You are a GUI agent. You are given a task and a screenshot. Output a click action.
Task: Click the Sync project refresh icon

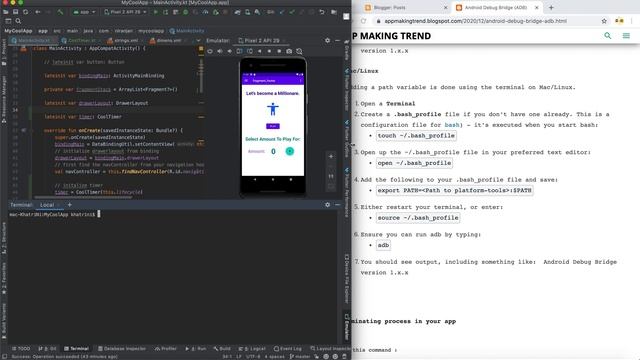(x=25, y=12)
